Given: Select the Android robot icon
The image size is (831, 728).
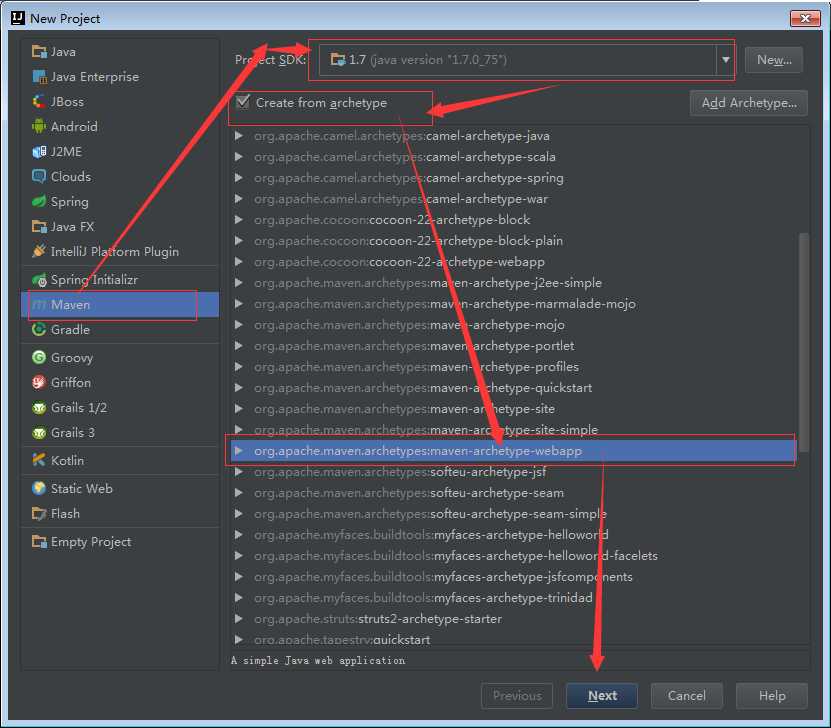Looking at the screenshot, I should point(39,126).
